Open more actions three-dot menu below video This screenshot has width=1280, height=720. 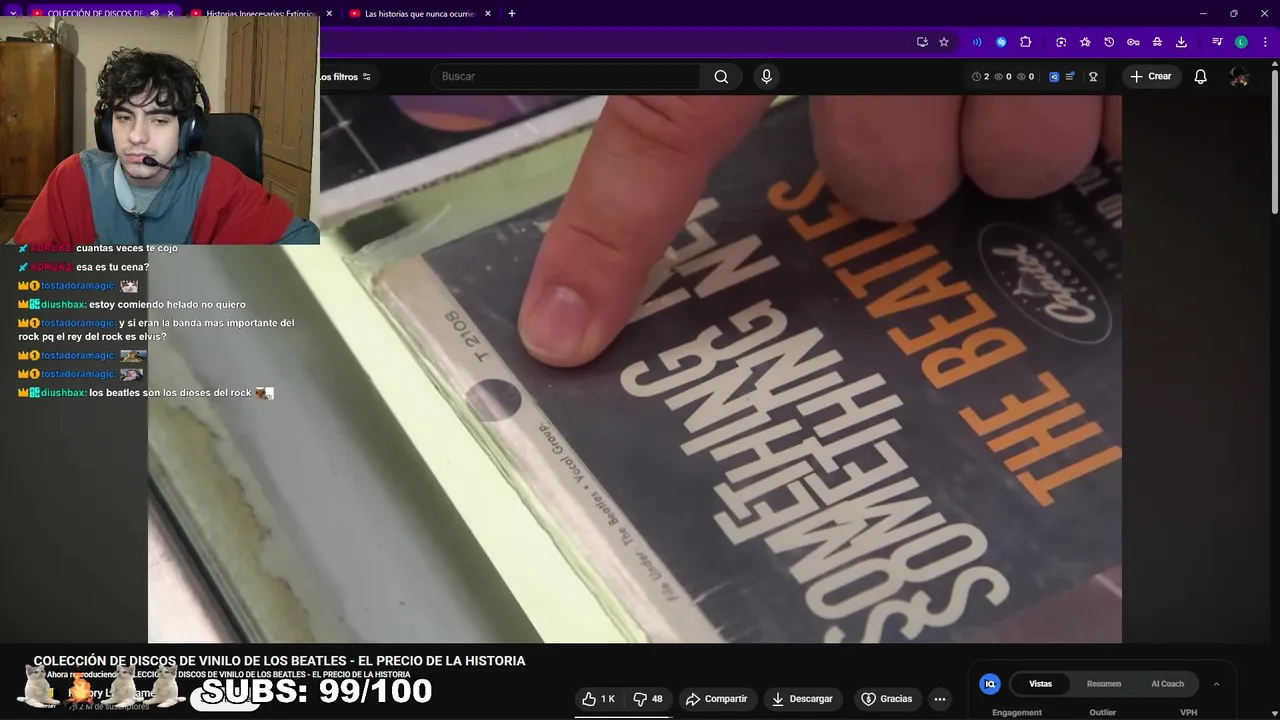[x=940, y=699]
